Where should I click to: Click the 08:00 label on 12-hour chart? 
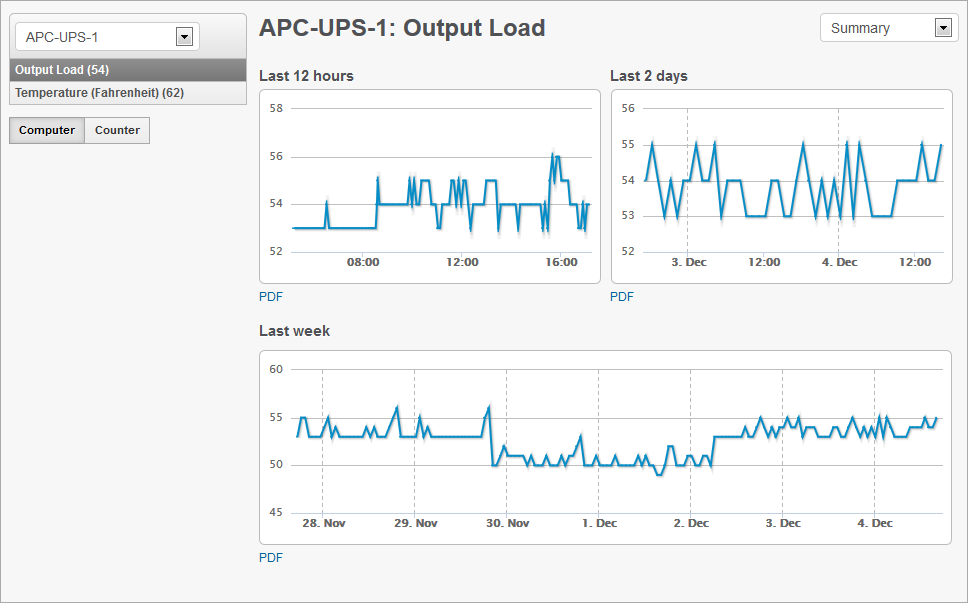(x=363, y=263)
